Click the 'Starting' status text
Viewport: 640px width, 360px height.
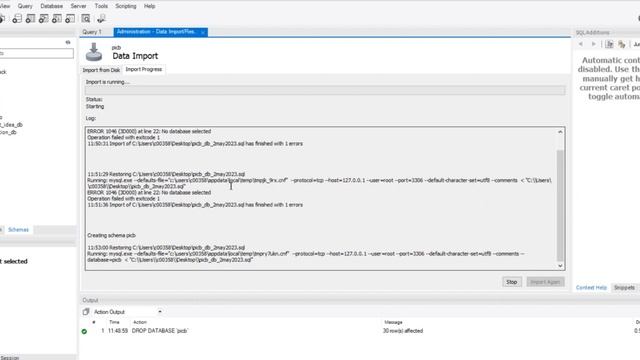[x=95, y=107]
